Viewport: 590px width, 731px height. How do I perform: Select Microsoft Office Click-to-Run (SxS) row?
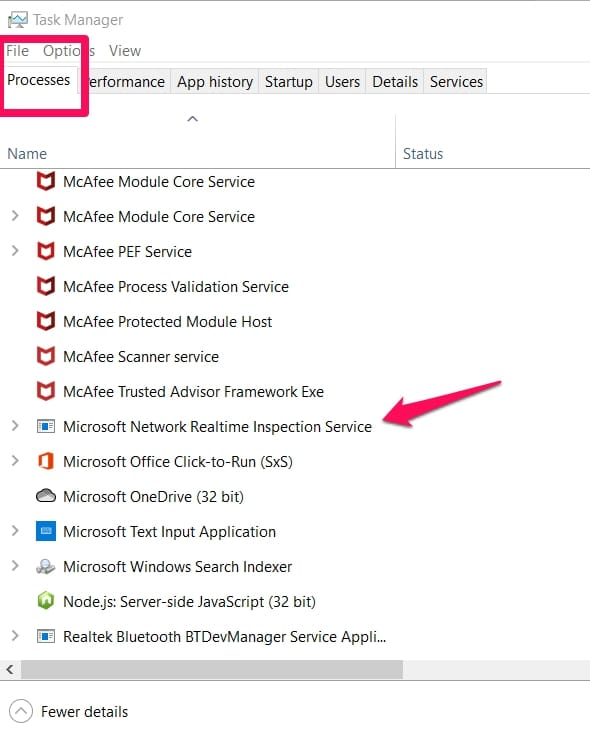pos(295,461)
